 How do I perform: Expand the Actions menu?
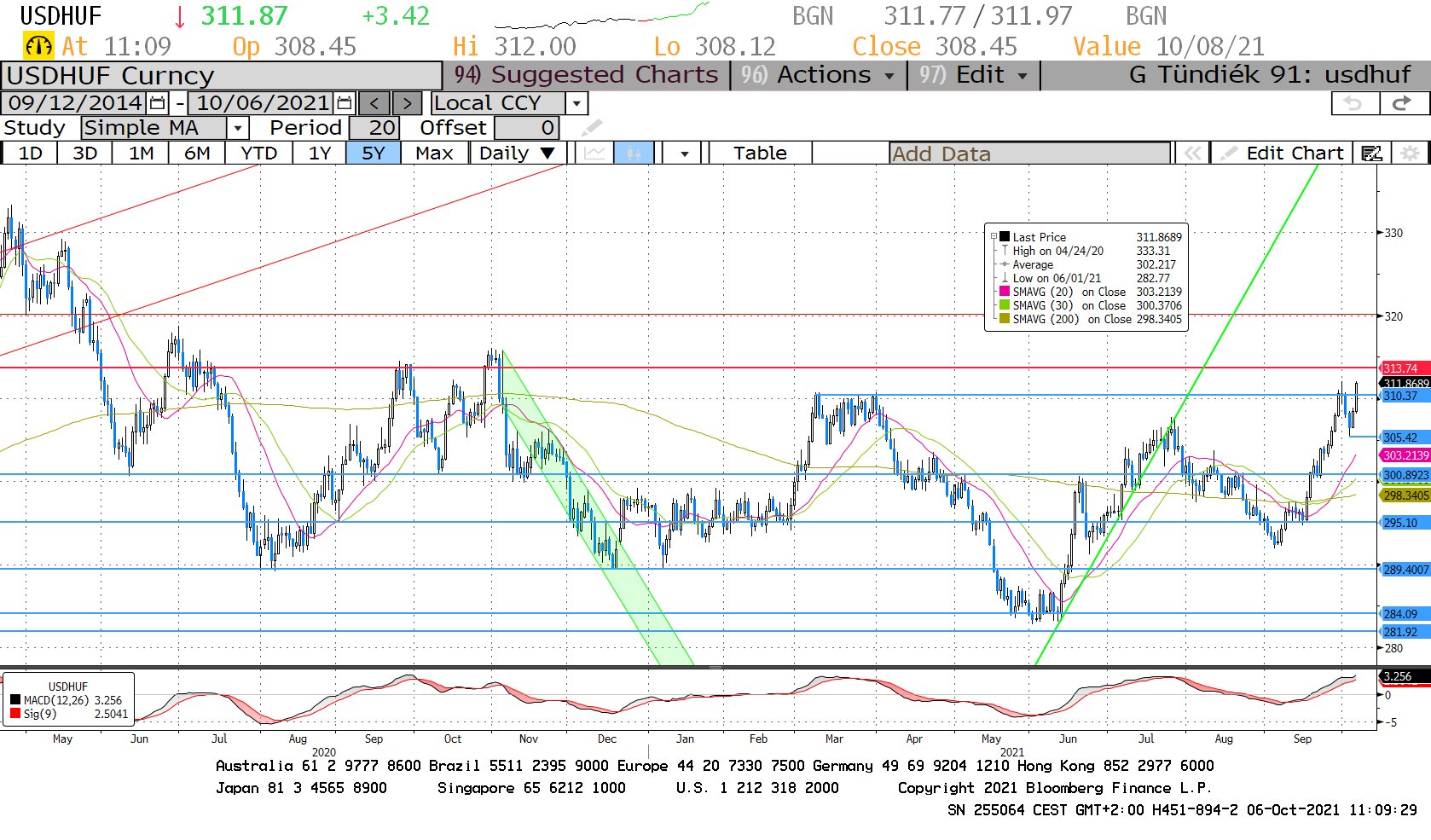pyautogui.click(x=818, y=75)
